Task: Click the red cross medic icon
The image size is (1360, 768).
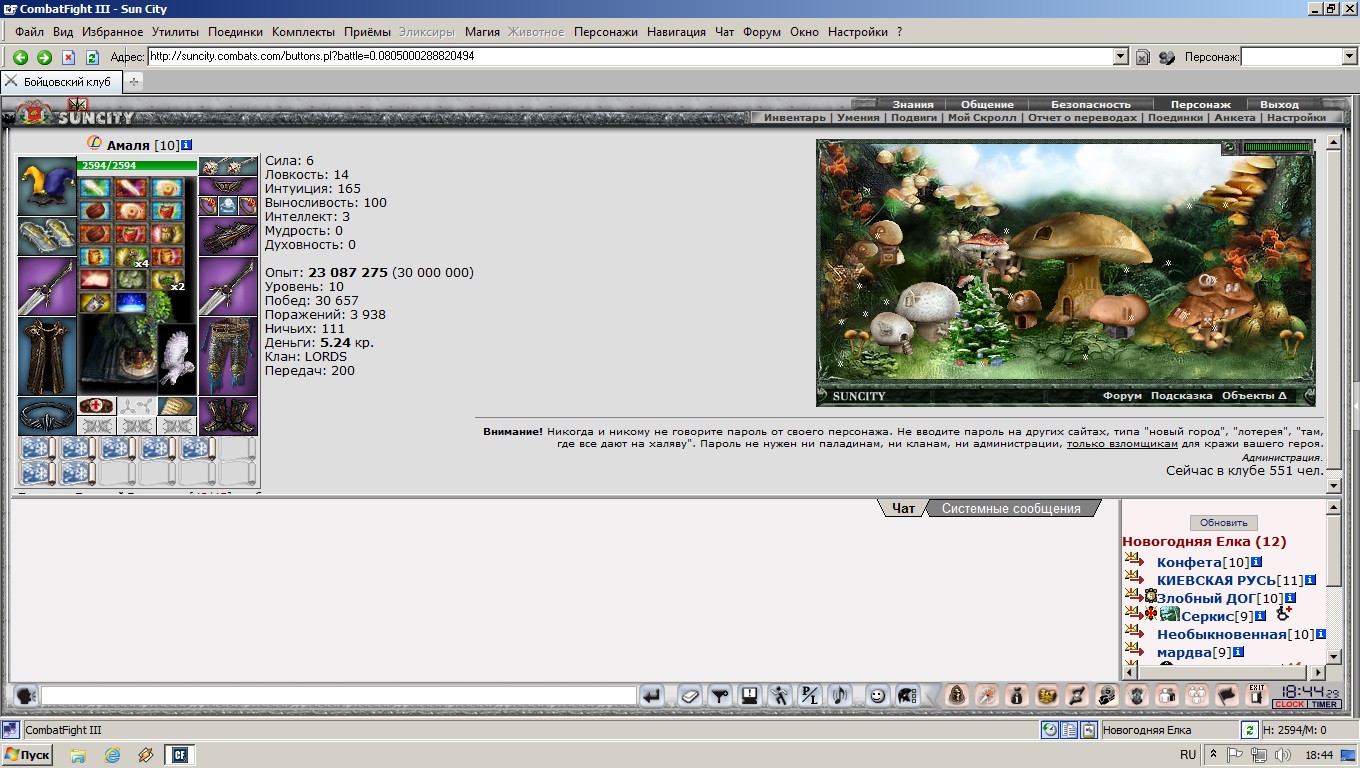Action: [x=97, y=406]
